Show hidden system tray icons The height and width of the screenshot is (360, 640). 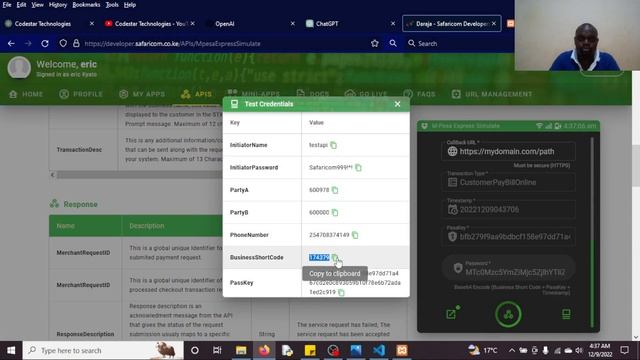511,350
